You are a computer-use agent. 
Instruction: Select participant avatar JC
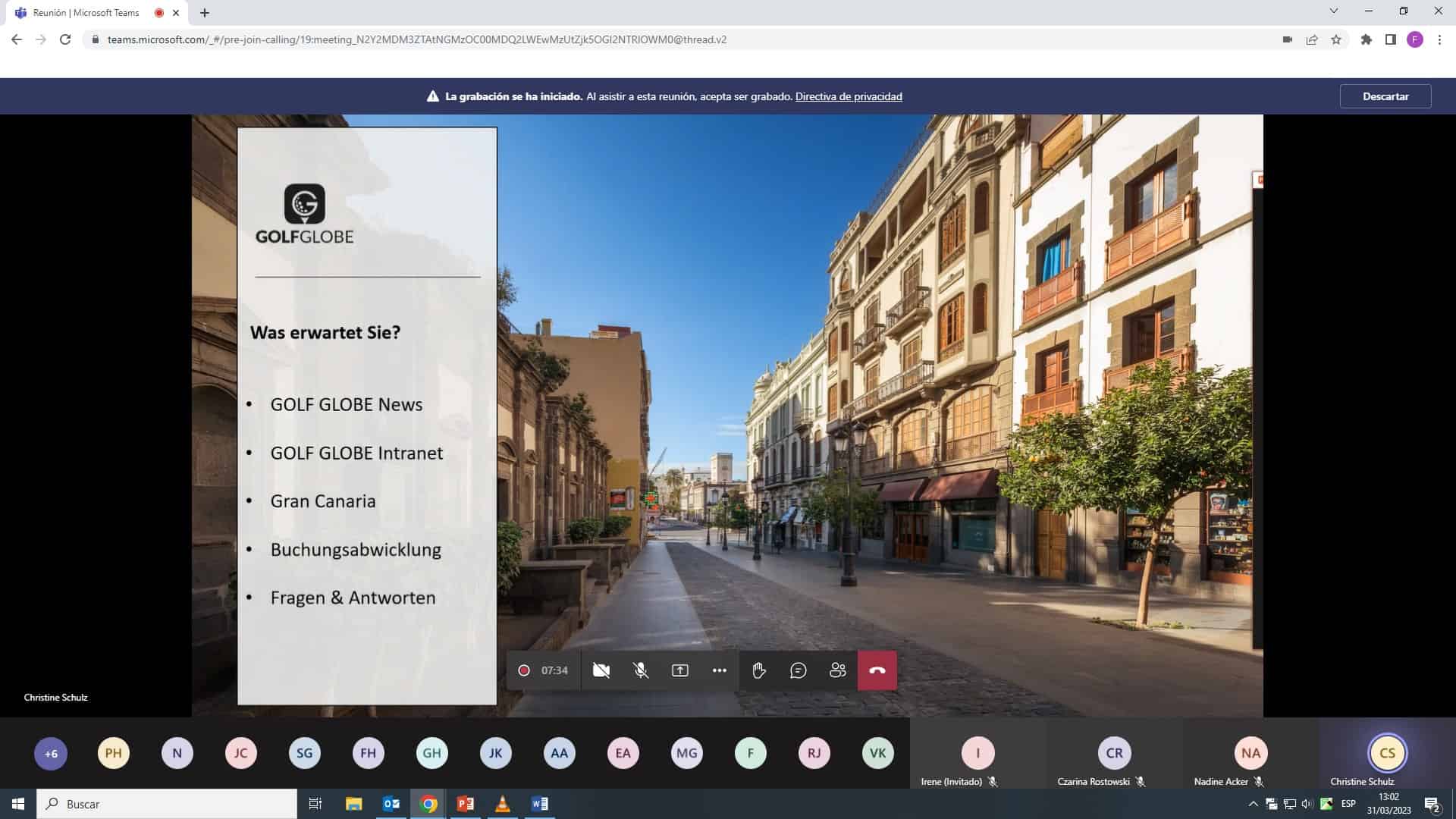(241, 753)
